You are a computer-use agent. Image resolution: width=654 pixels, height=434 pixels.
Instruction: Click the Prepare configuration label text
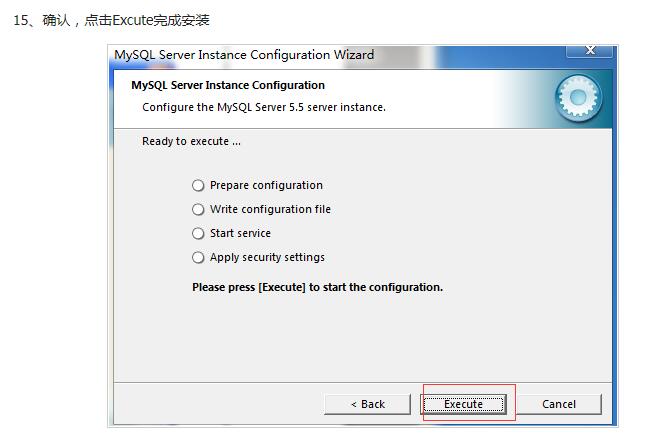click(x=266, y=185)
